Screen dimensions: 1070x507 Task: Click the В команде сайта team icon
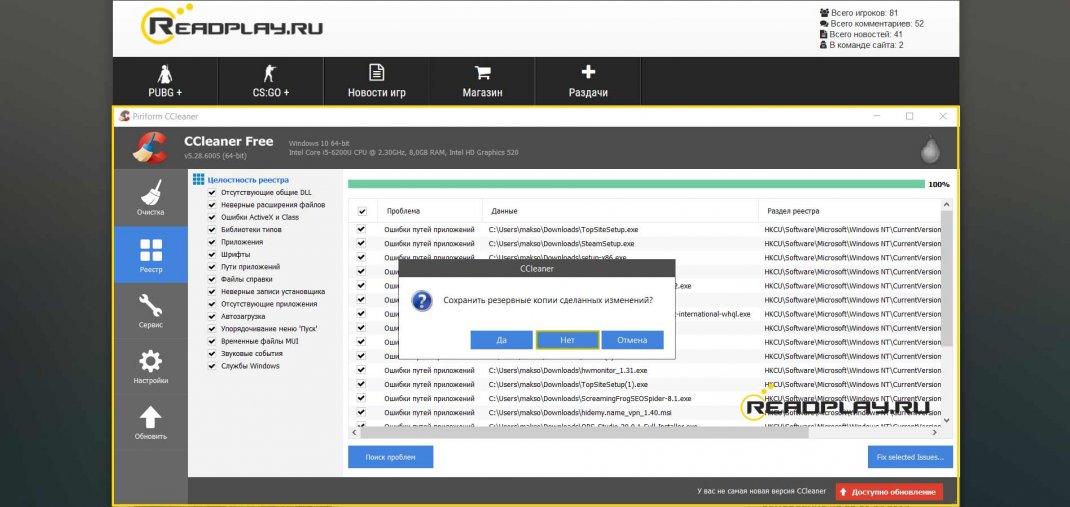(x=824, y=45)
